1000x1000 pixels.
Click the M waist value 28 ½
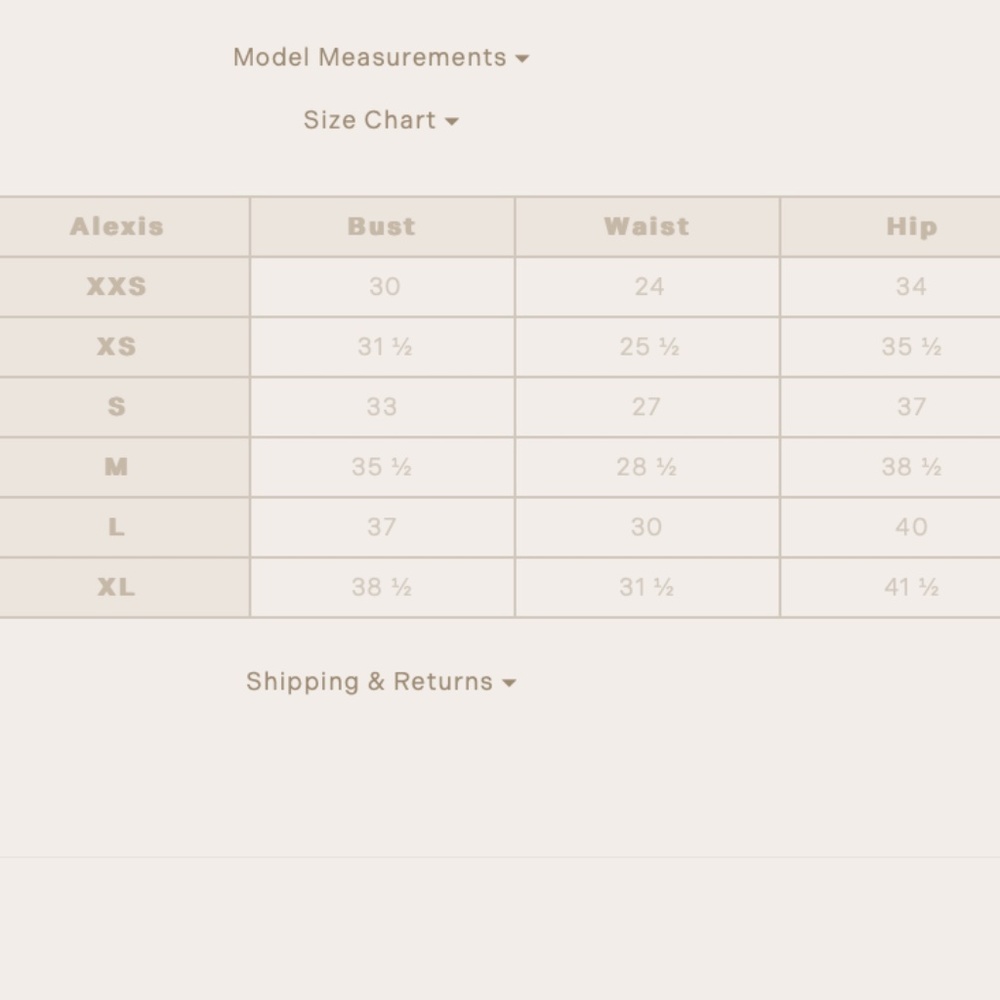pyautogui.click(x=647, y=467)
